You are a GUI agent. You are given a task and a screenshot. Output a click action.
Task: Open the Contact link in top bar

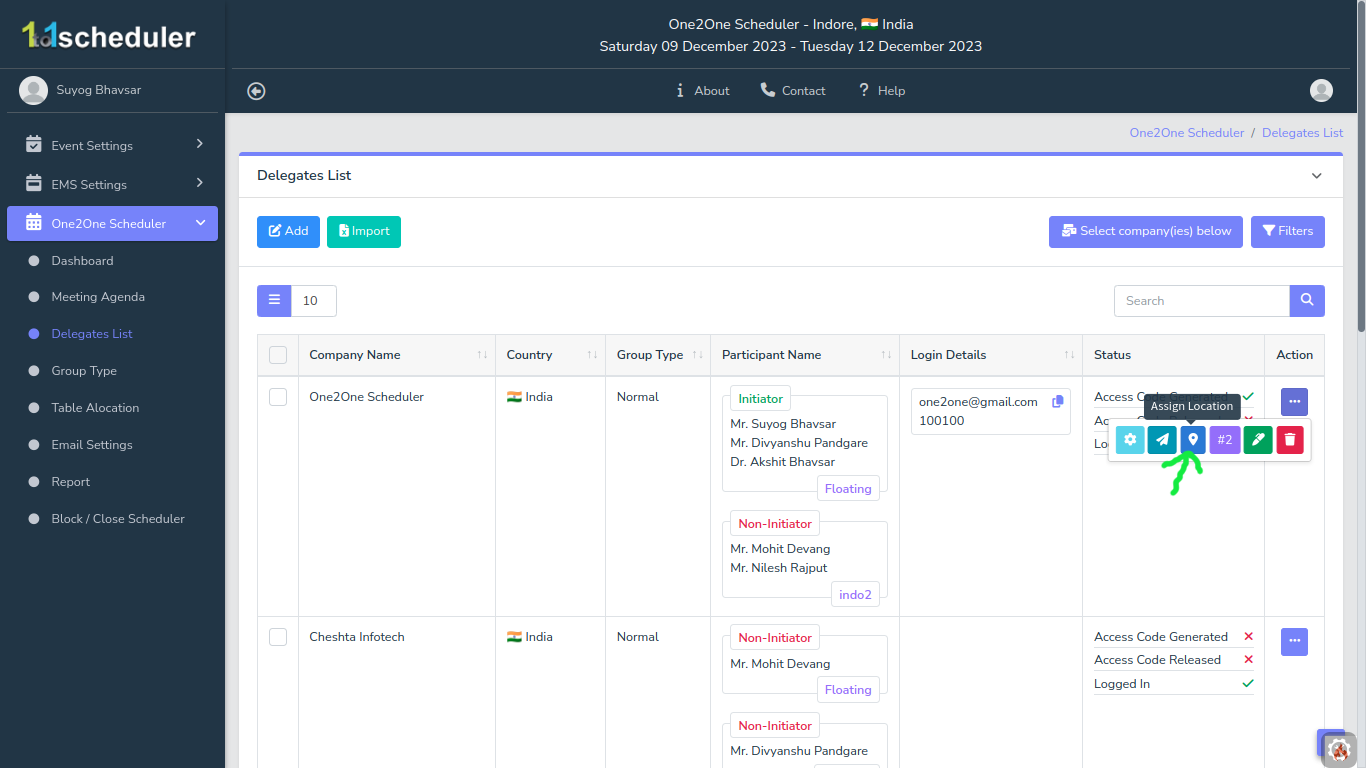[x=793, y=91]
